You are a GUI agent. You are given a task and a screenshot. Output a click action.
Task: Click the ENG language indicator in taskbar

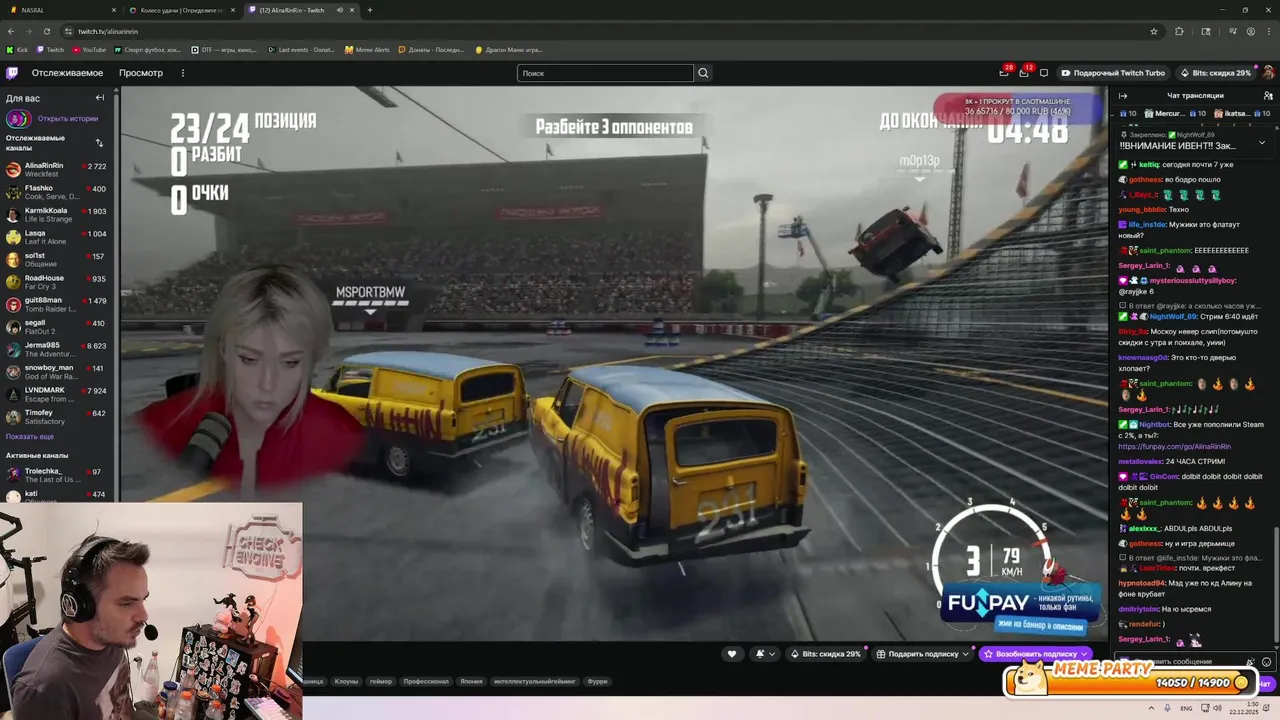pyautogui.click(x=1186, y=708)
